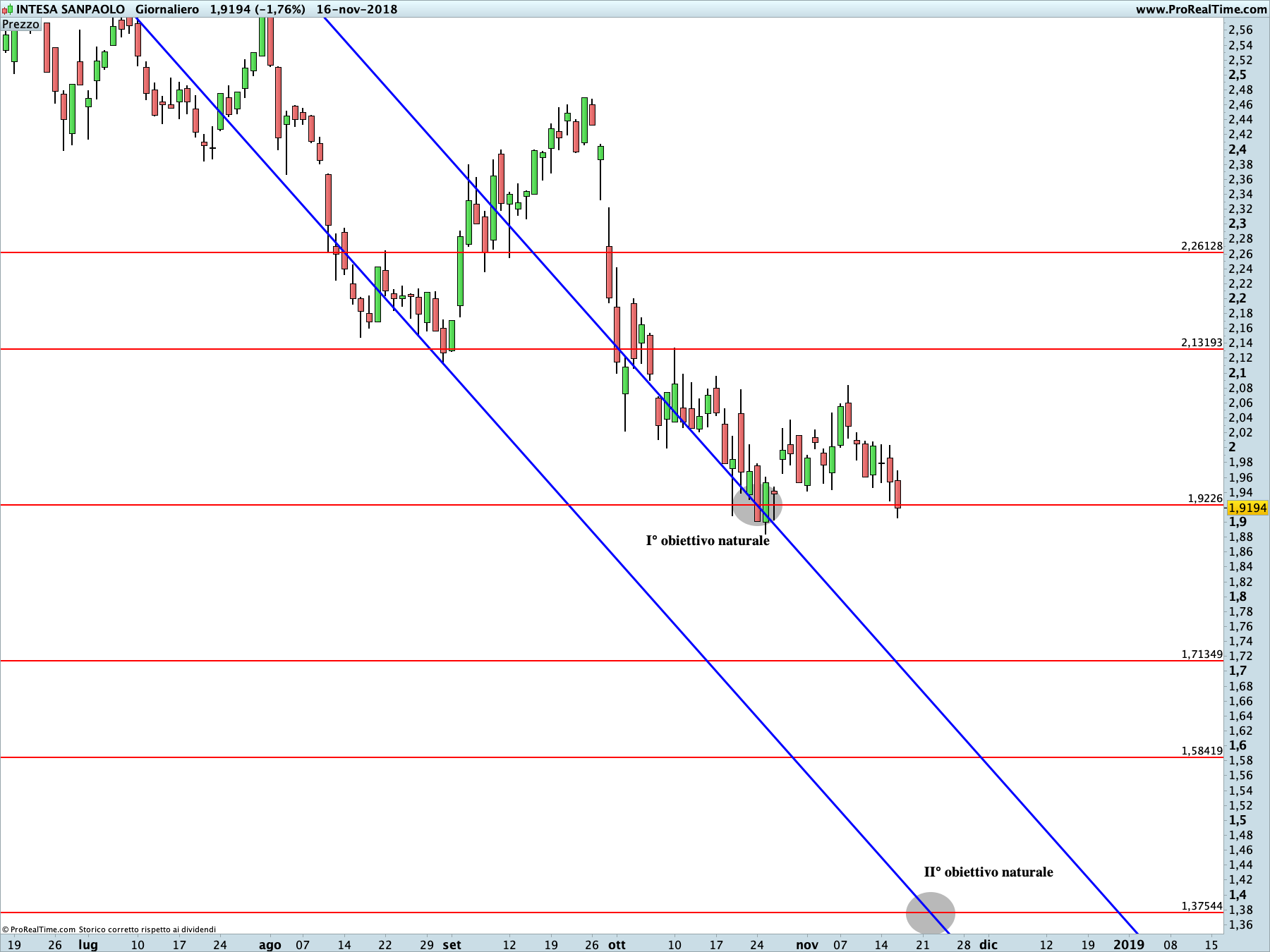Image resolution: width=1270 pixels, height=952 pixels.
Task: Click 'set' month on time axis
Action: click(x=452, y=945)
